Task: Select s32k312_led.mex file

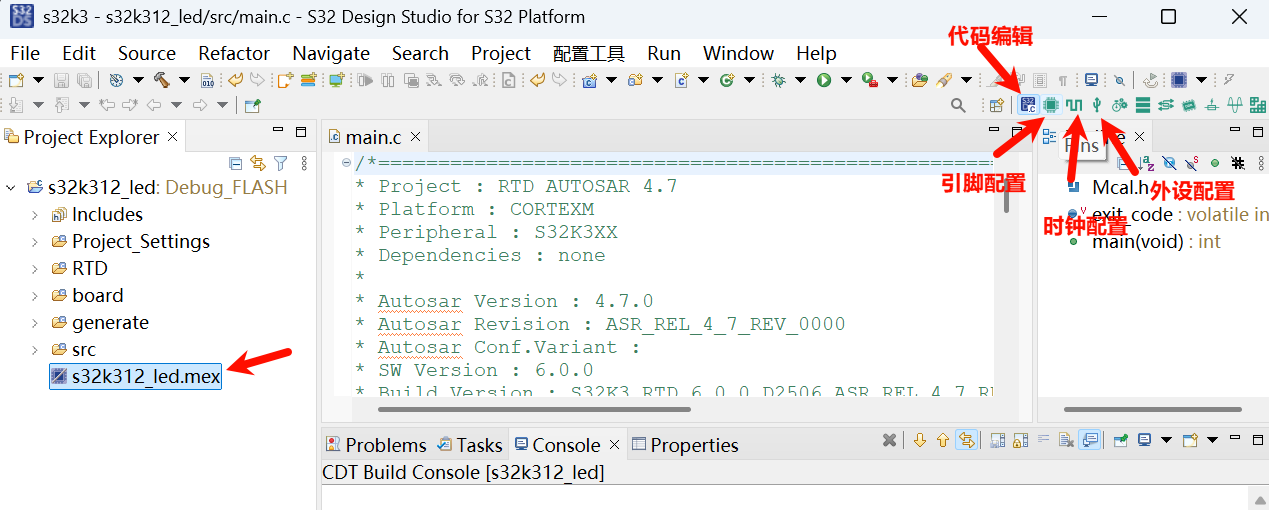Action: click(136, 377)
